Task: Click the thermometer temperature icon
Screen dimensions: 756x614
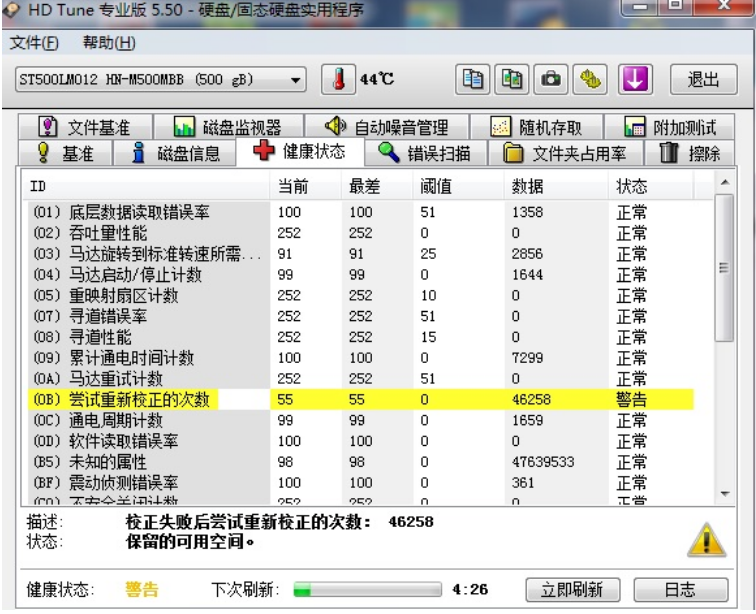Action: click(x=339, y=79)
